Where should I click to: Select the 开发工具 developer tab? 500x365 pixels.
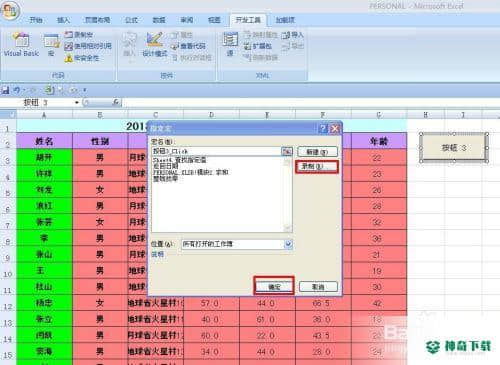248,20
